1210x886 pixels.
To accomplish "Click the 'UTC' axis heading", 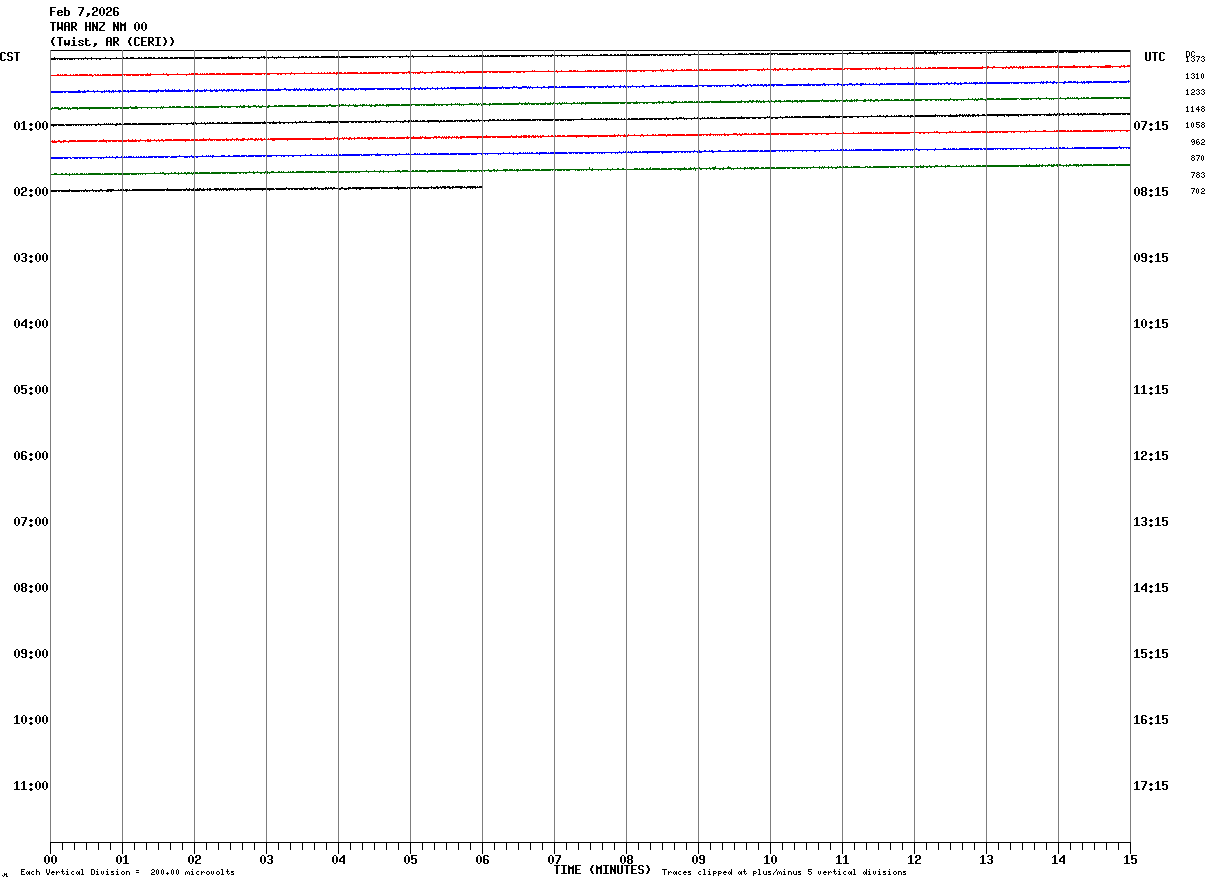I will (1155, 57).
